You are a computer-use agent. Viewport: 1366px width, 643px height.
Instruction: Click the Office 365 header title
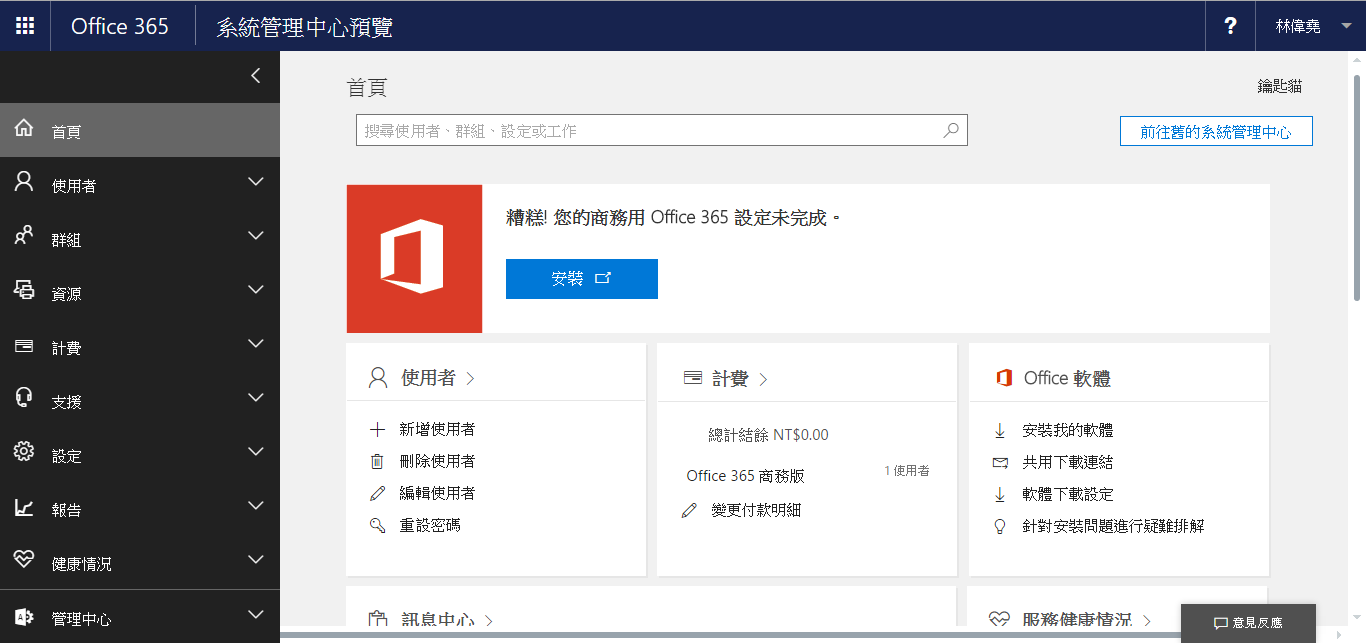120,27
